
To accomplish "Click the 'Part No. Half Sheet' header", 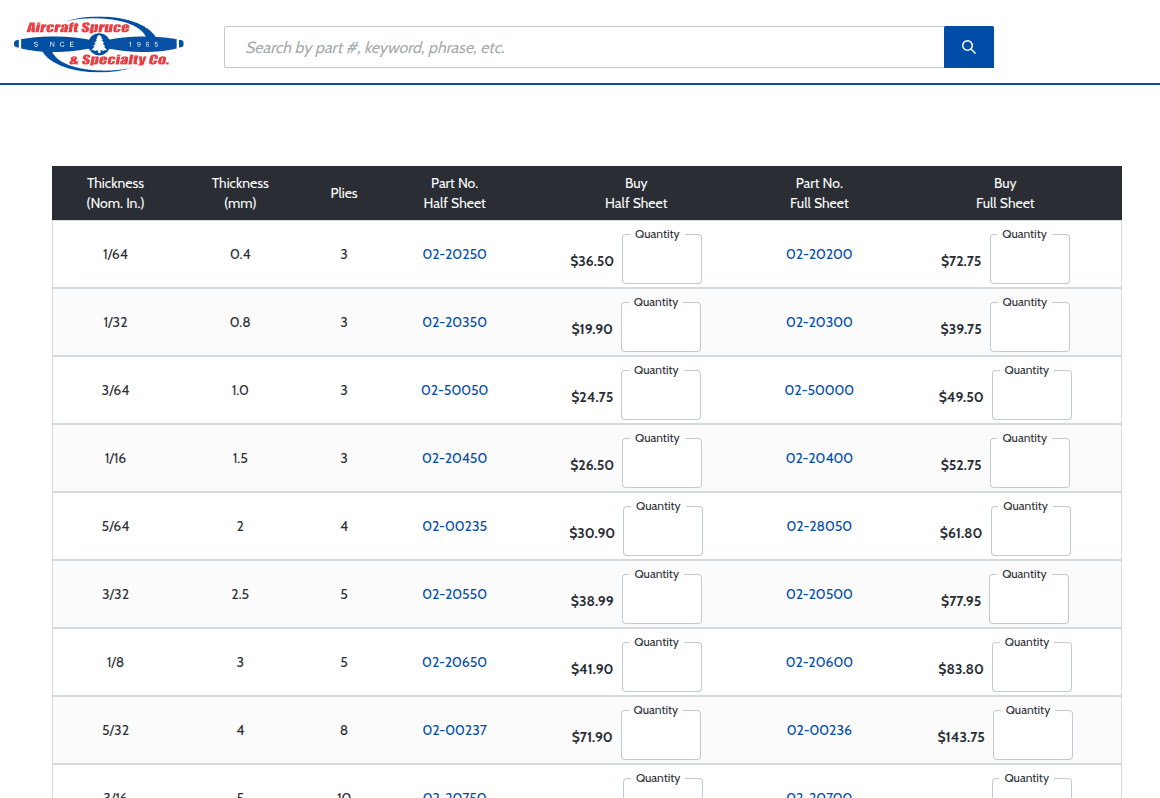I will tap(454, 193).
